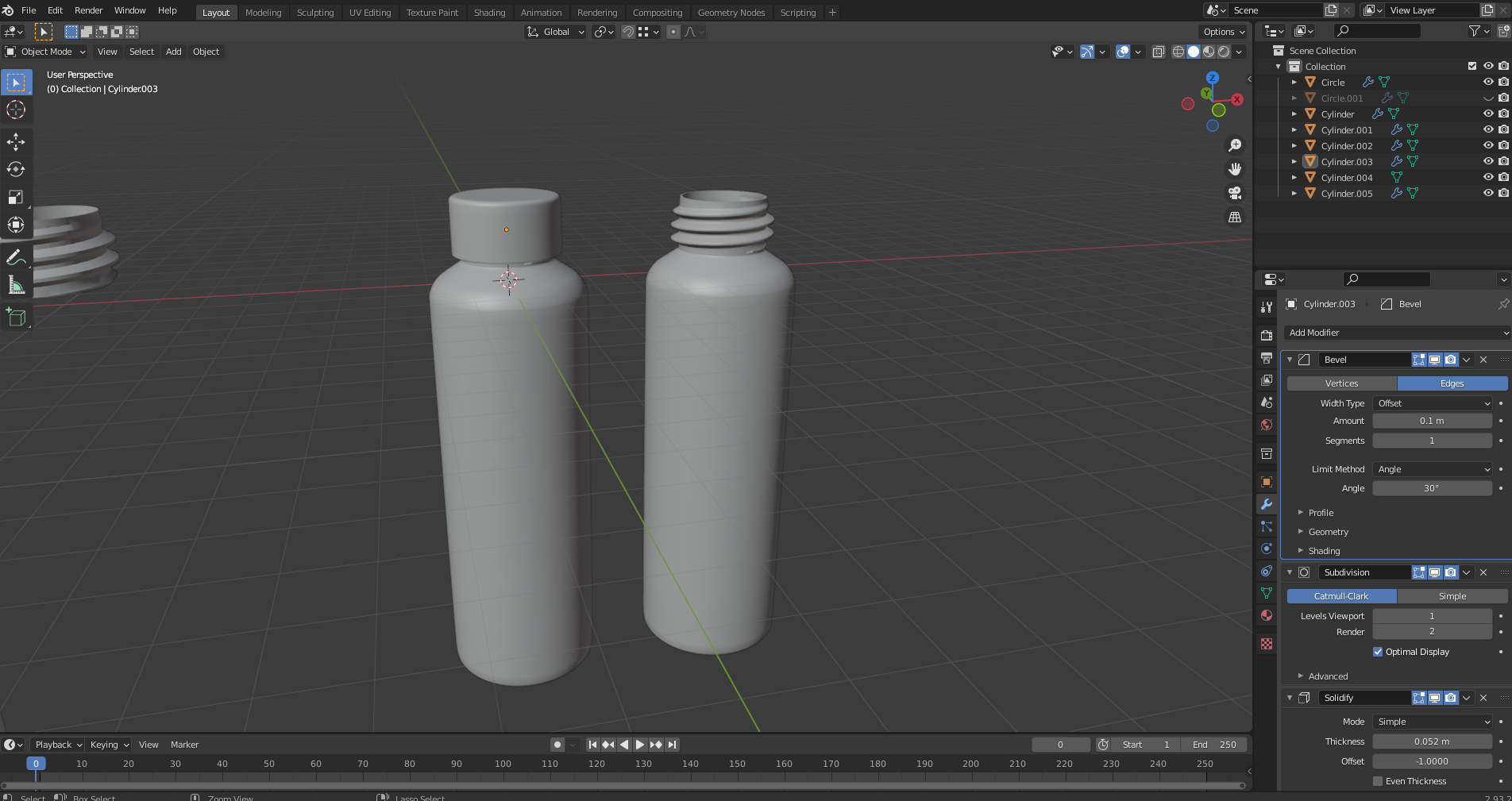Switch to Wireframe viewport shading
This screenshot has height=801, width=1512.
click(x=1178, y=52)
